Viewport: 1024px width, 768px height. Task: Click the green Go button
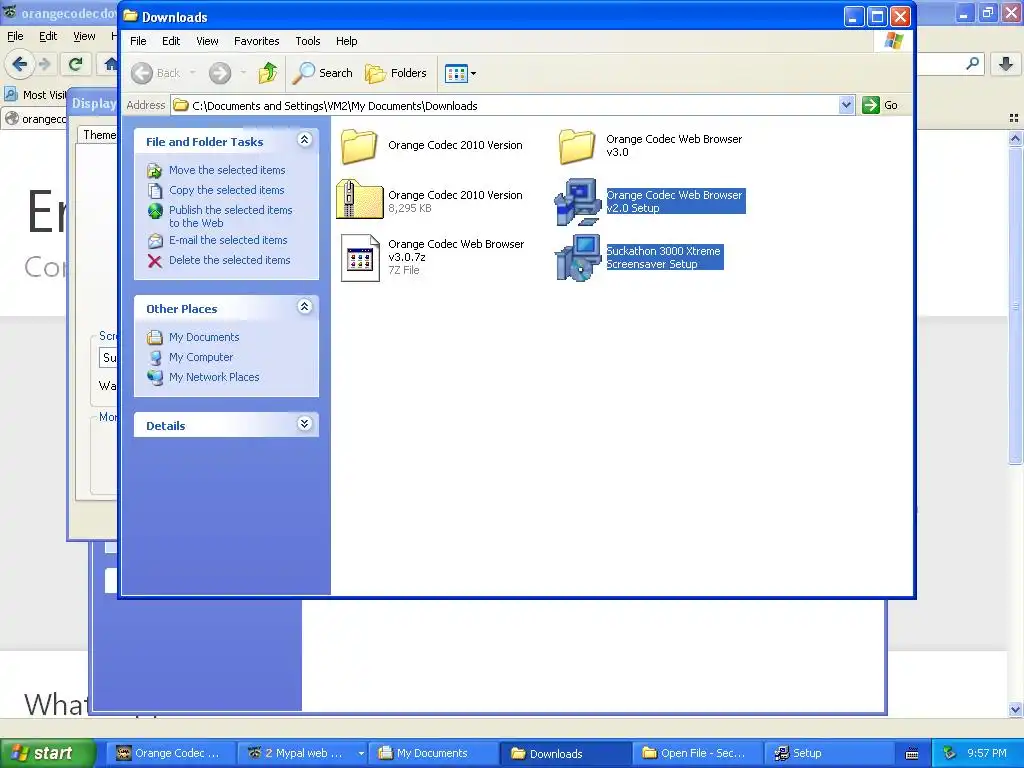pos(880,105)
